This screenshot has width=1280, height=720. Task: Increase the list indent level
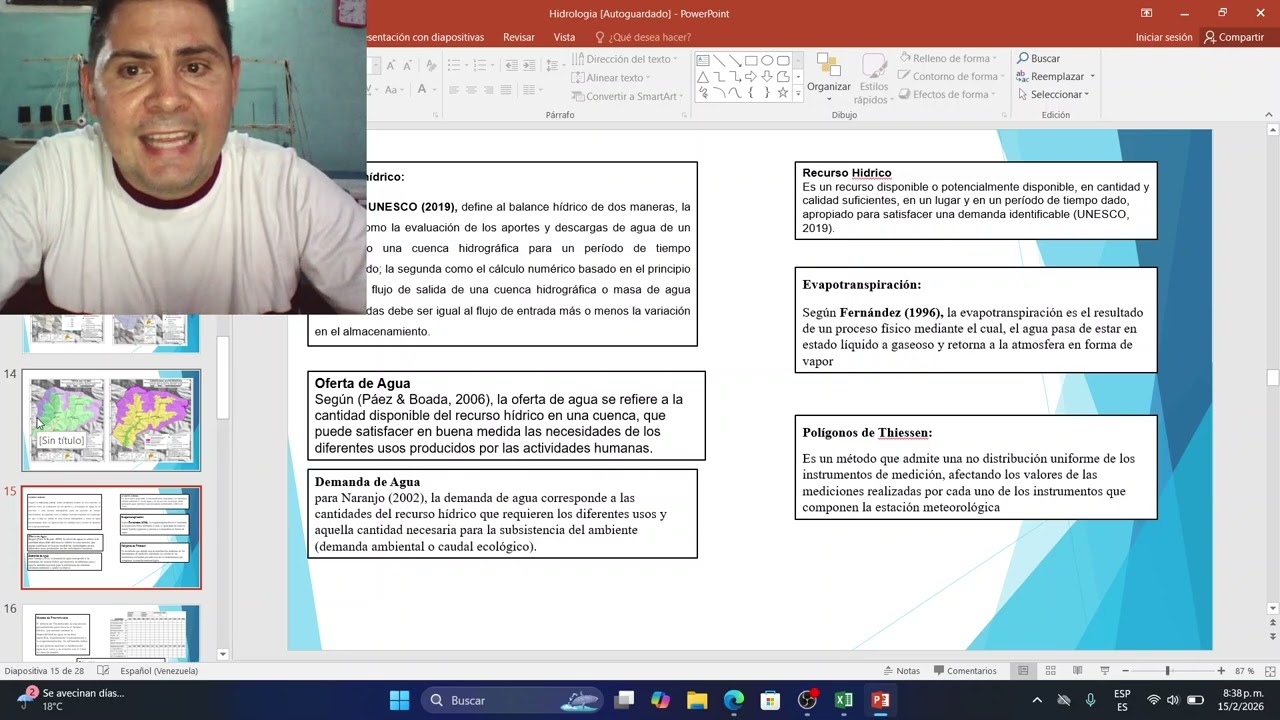529,65
